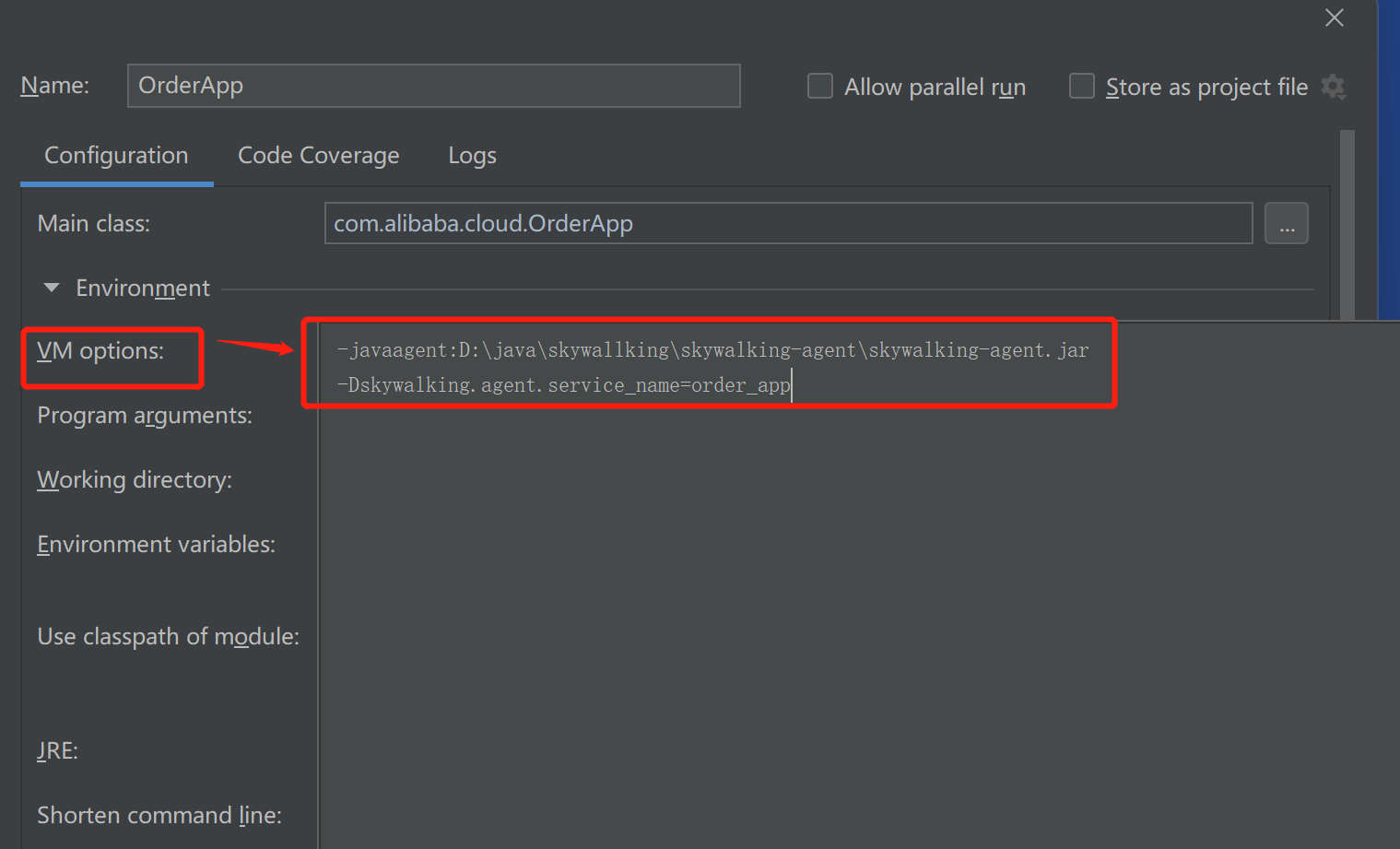Click the Program arguments label
Screen dimensions: 1400x849
point(145,416)
